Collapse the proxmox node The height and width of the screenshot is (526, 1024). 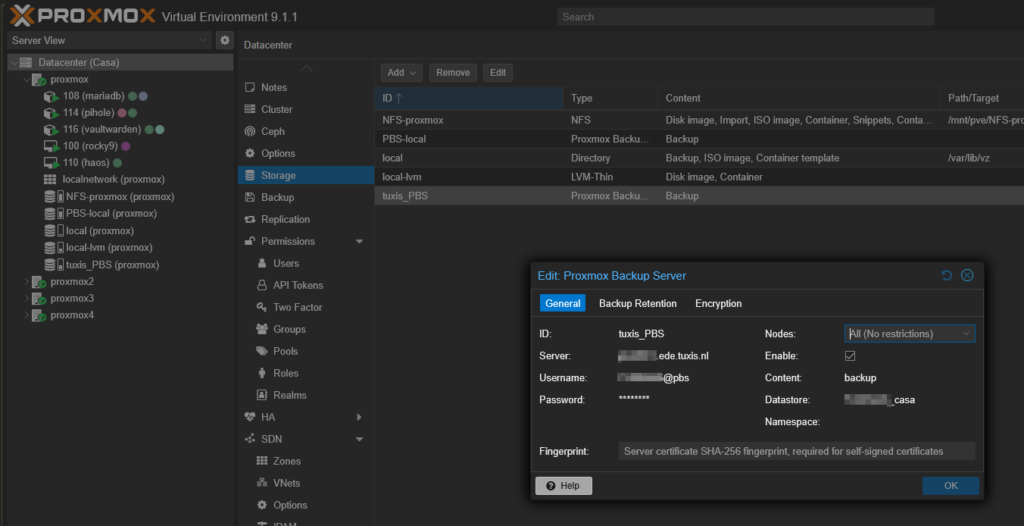coord(27,80)
